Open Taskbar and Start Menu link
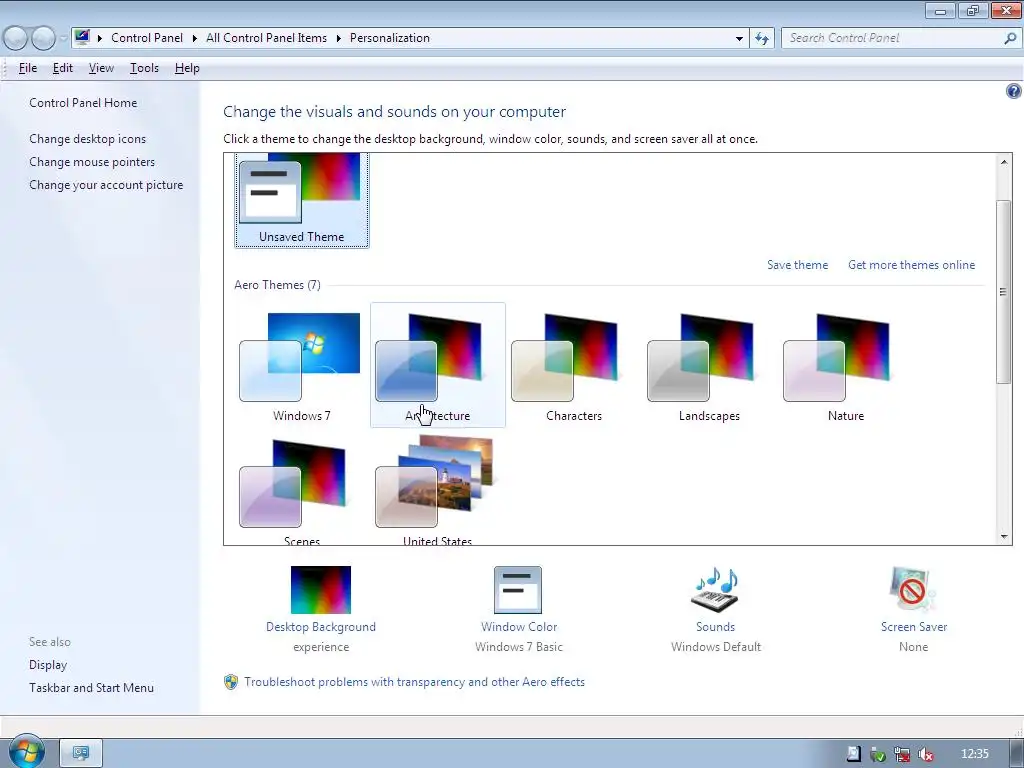This screenshot has width=1024, height=768. click(91, 688)
